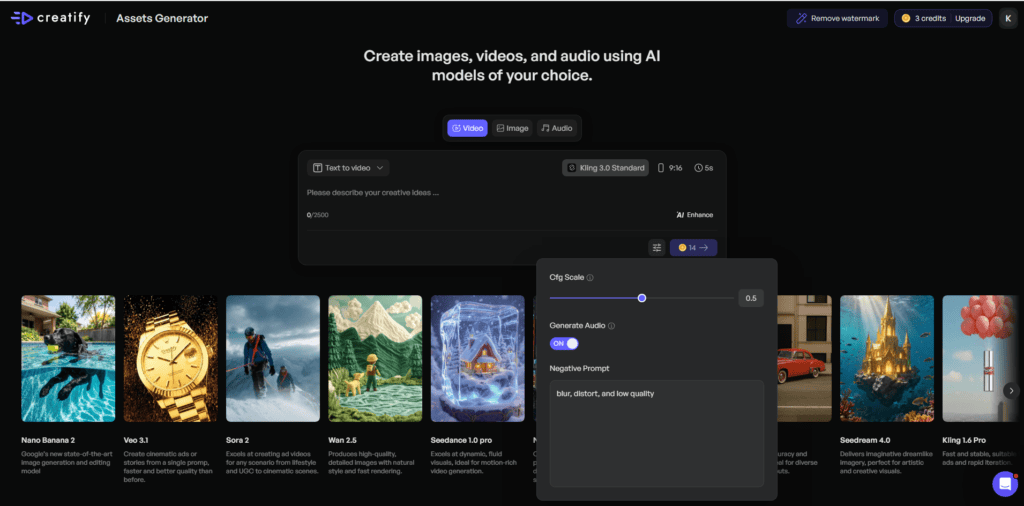This screenshot has width=1024, height=506.
Task: Open the chat support bubble
Action: 1004,484
